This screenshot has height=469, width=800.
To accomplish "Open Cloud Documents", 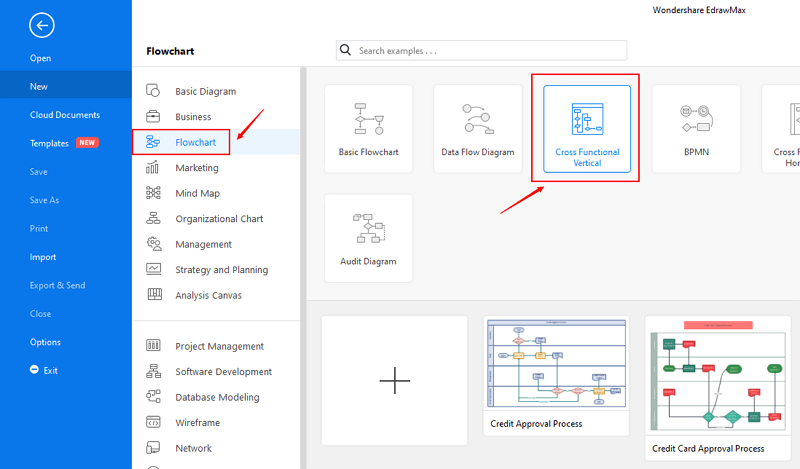I will click(65, 115).
